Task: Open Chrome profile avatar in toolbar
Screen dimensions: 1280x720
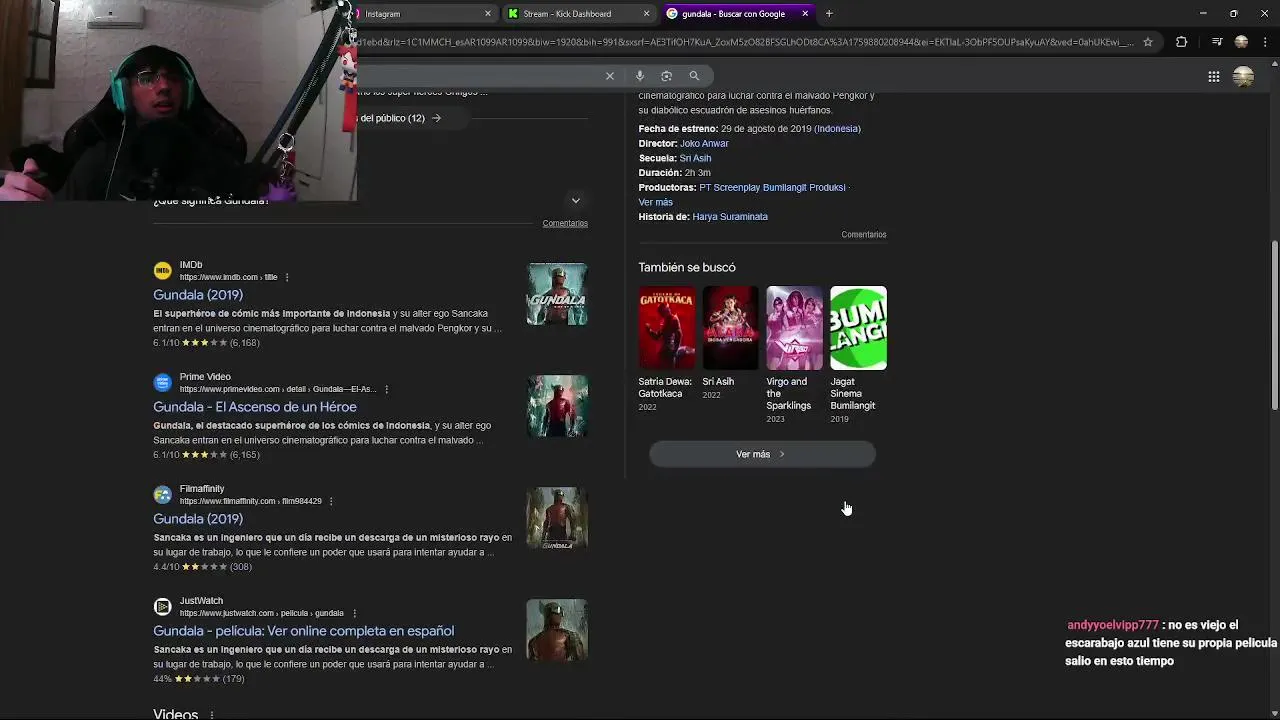Action: pos(1241,42)
